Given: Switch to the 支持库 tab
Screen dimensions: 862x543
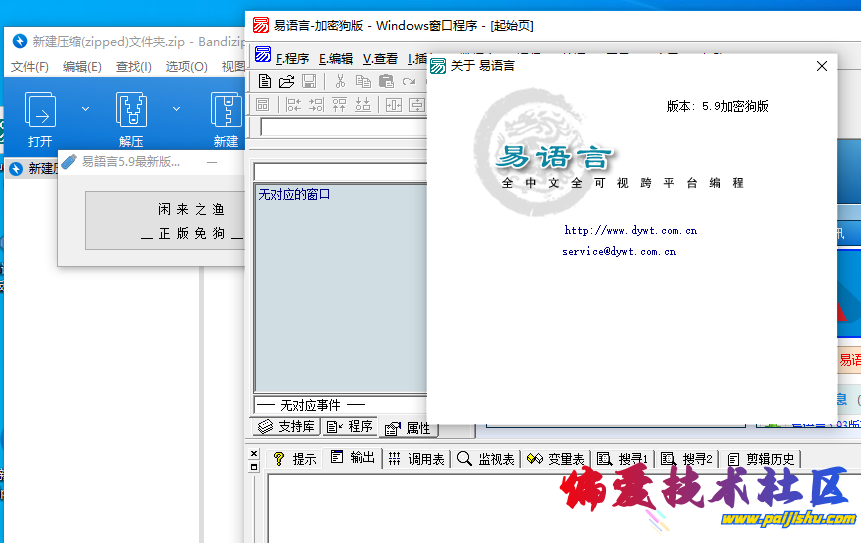Looking at the screenshot, I should point(286,427).
